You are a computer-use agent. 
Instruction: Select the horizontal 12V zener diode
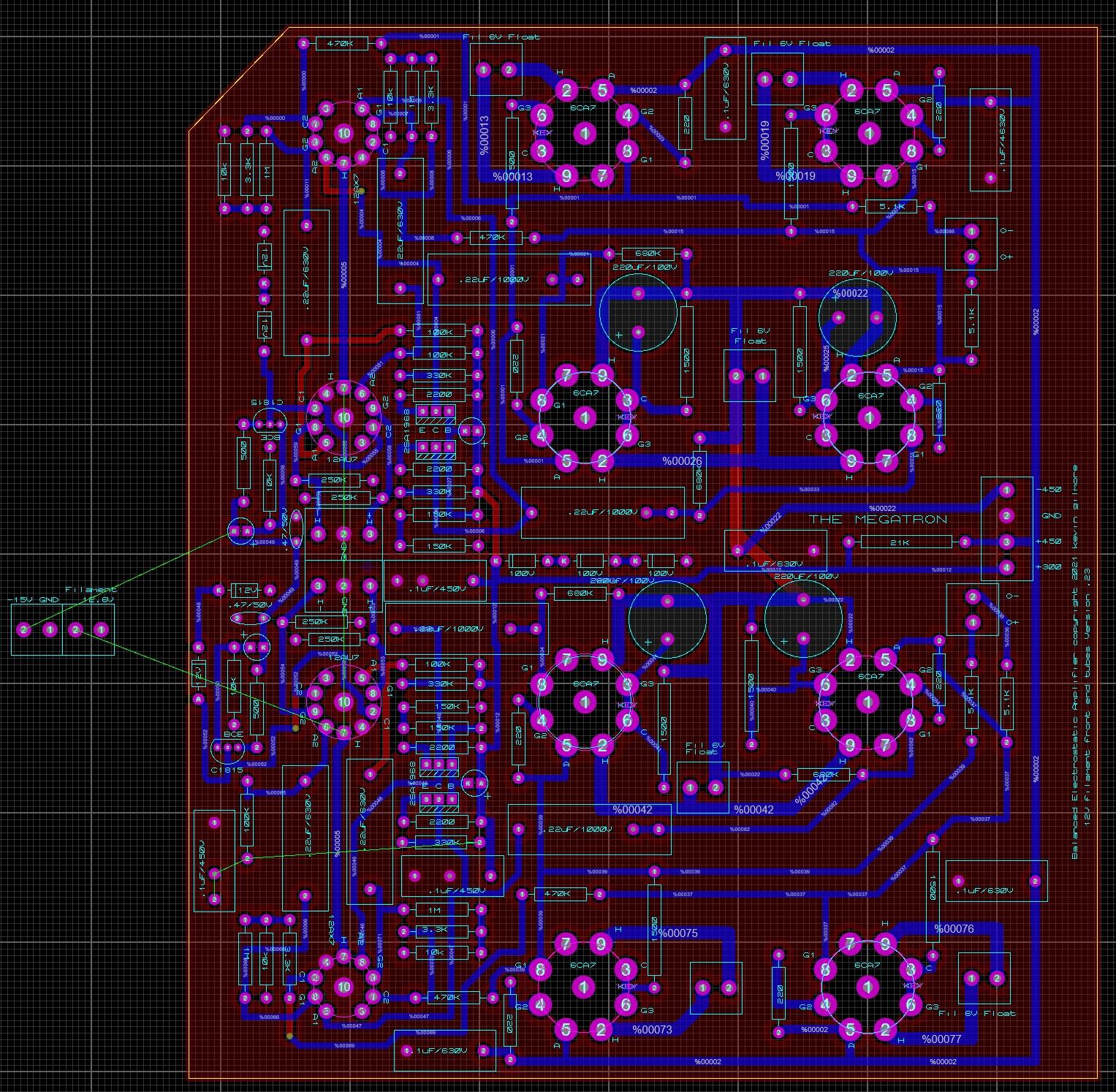click(x=243, y=591)
